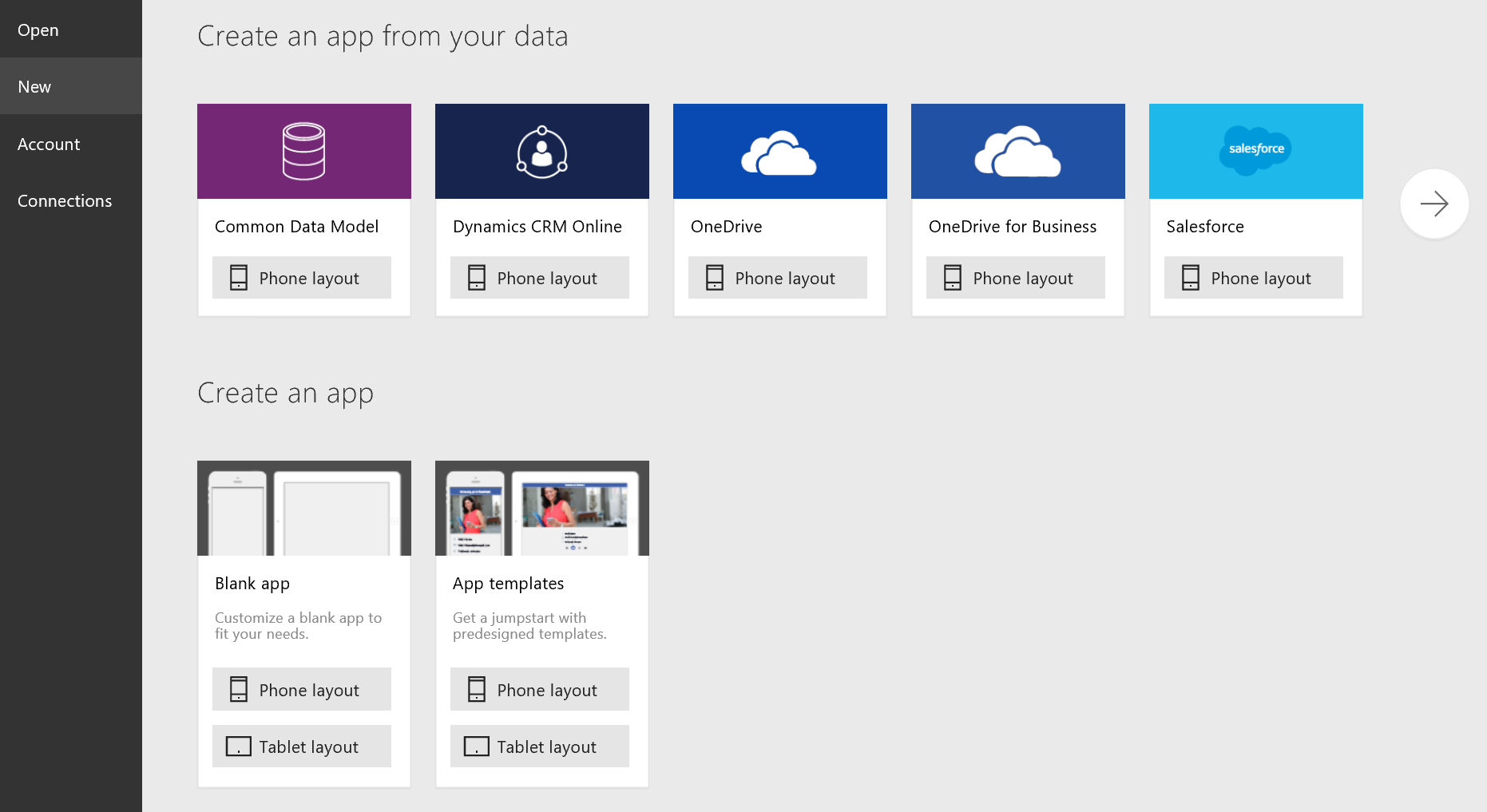The image size is (1487, 812).
Task: Click the Dynamics CRM Online icon tile
Action: (x=542, y=151)
